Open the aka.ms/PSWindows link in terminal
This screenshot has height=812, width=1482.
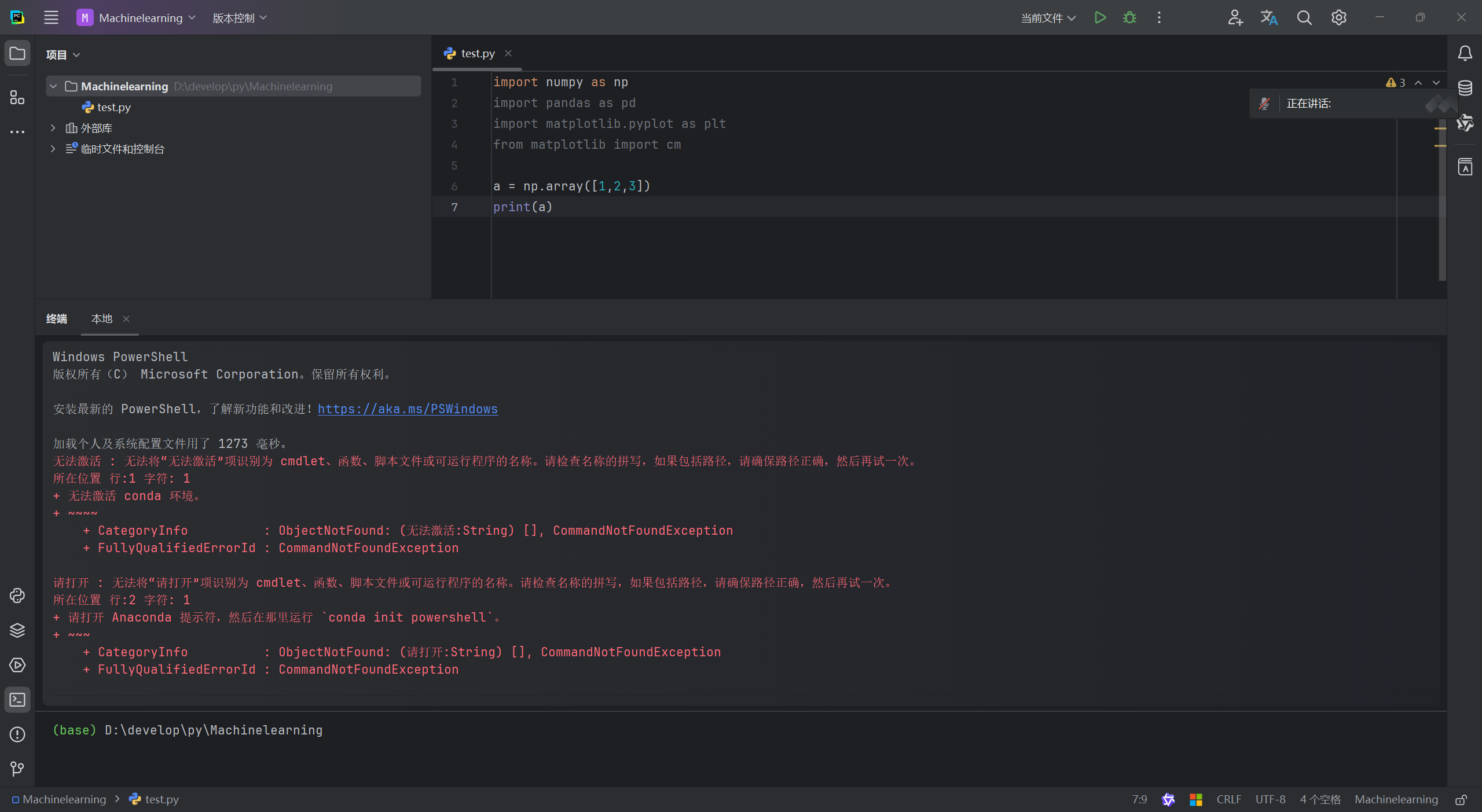pos(408,409)
